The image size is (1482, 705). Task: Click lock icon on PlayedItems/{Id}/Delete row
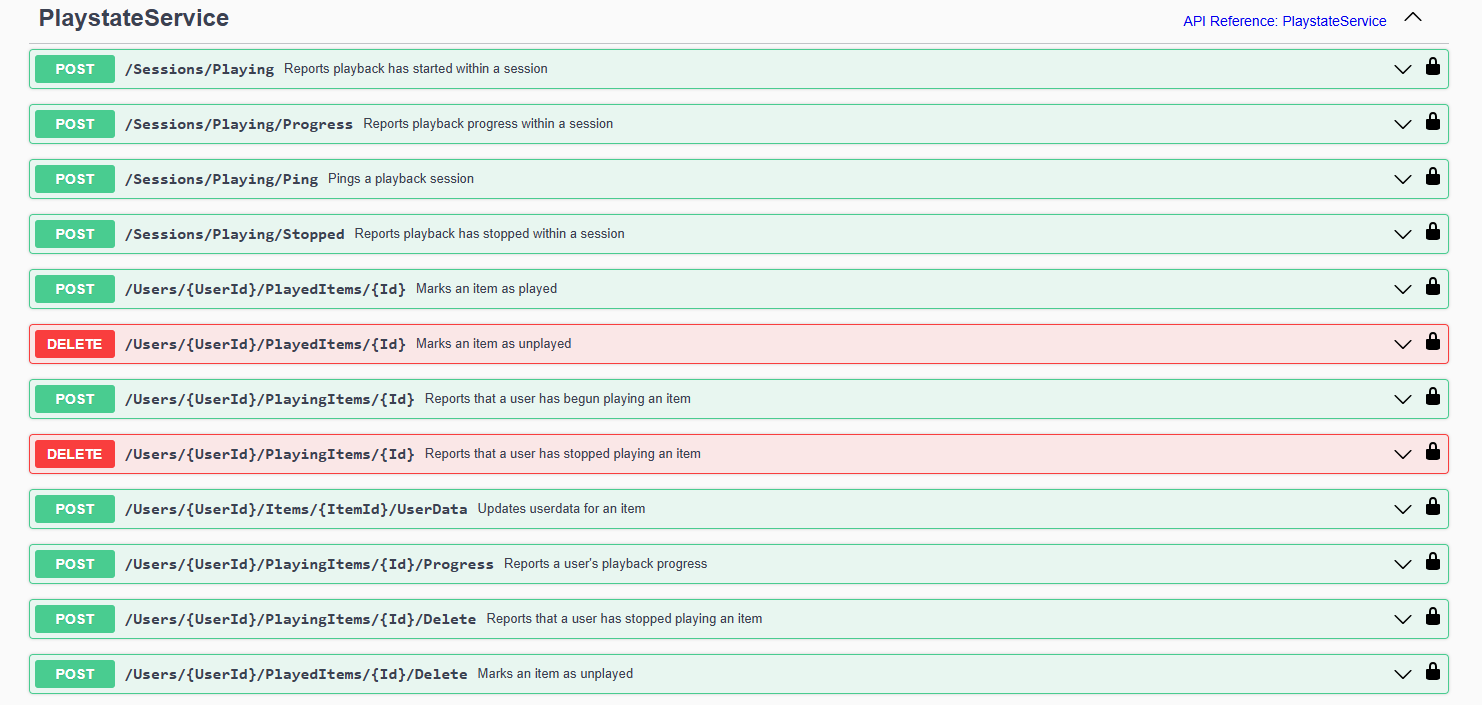[1432, 673]
